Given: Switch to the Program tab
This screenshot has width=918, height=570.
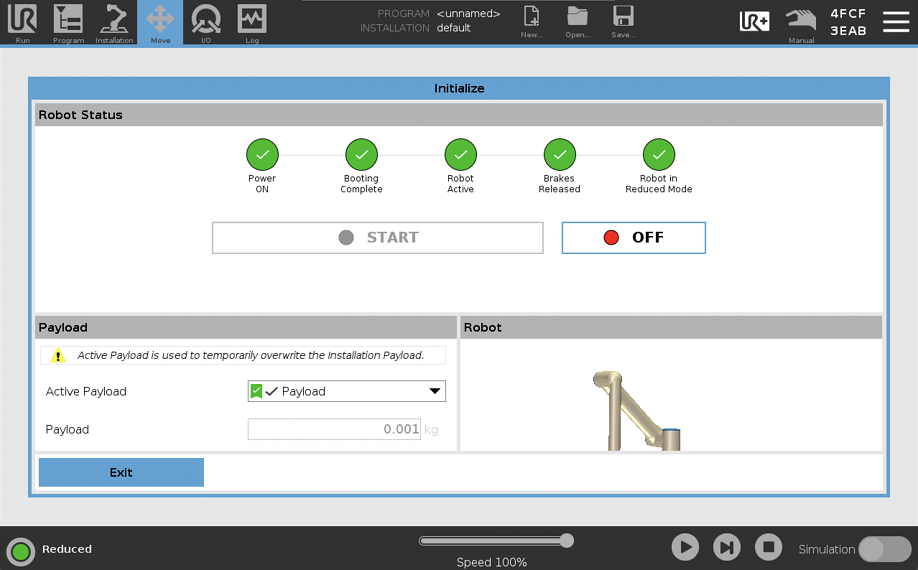Looking at the screenshot, I should [x=68, y=22].
